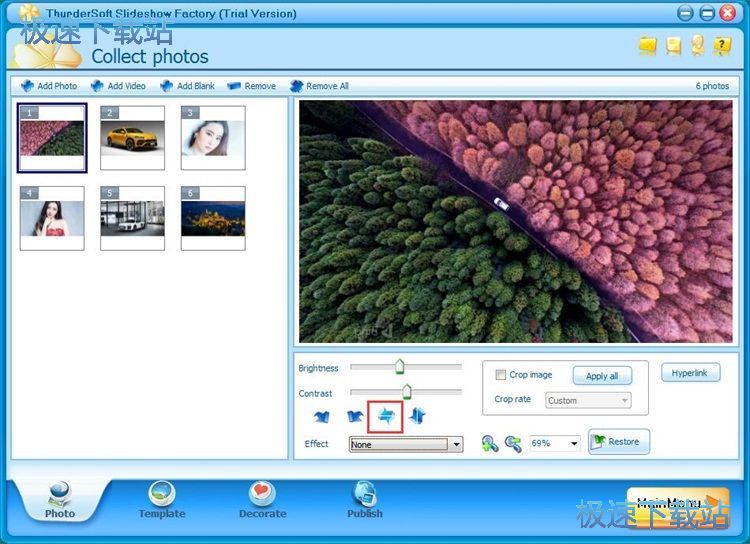The width and height of the screenshot is (750, 544).
Task: Click the Hyperlink button
Action: point(690,373)
